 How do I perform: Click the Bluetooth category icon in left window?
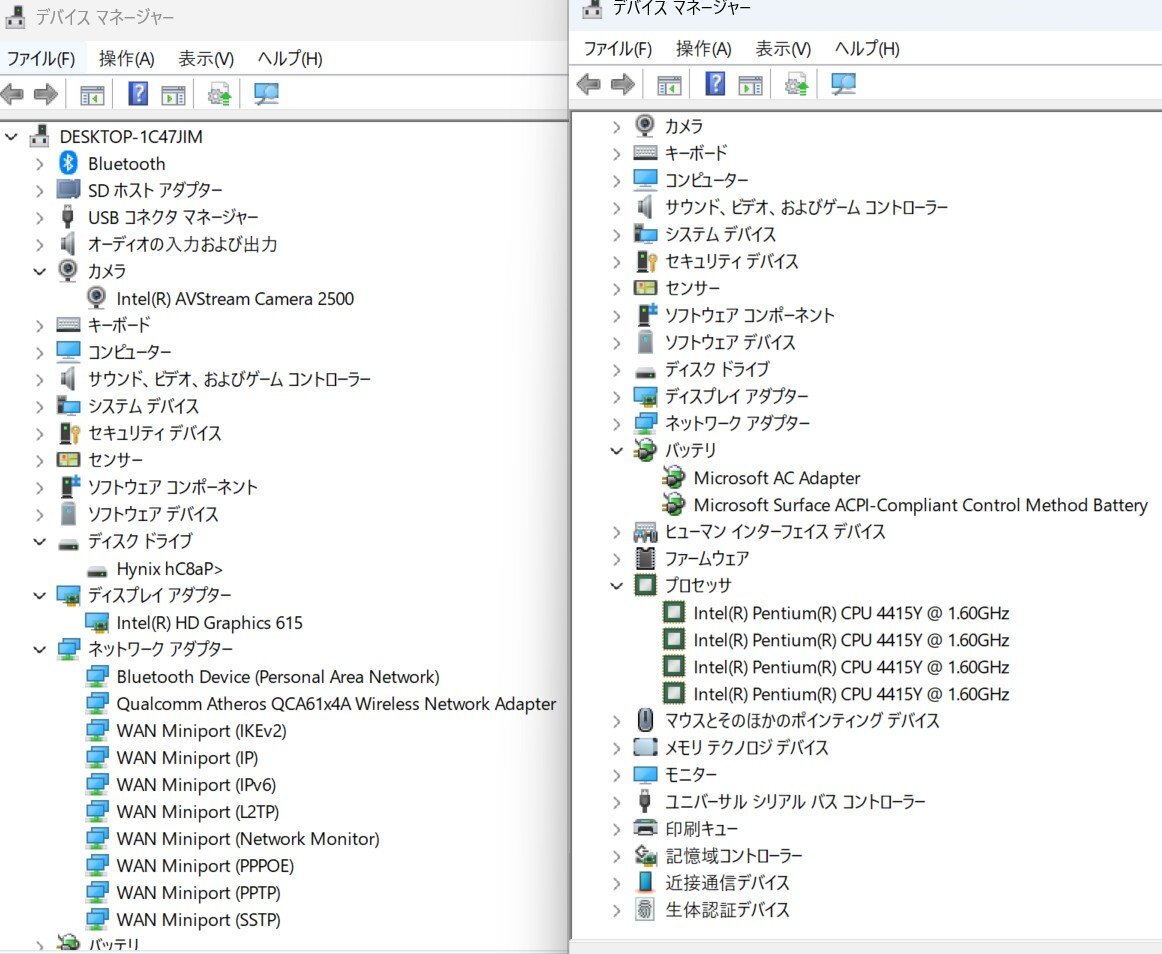(x=68, y=163)
